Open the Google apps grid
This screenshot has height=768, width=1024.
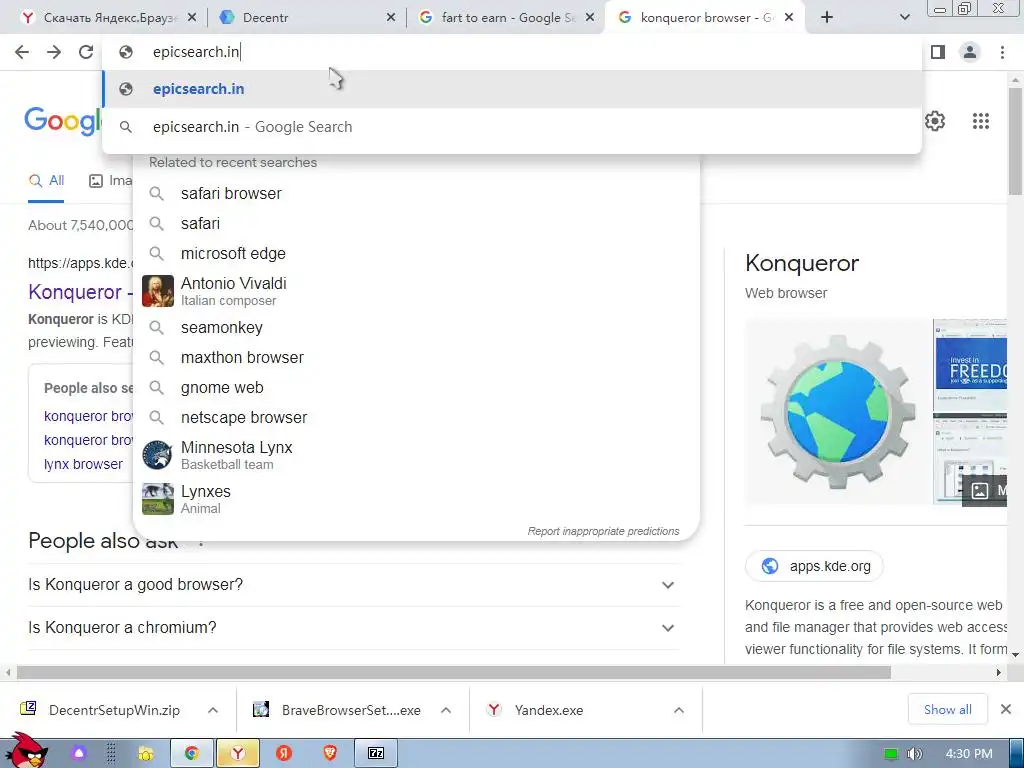980,121
